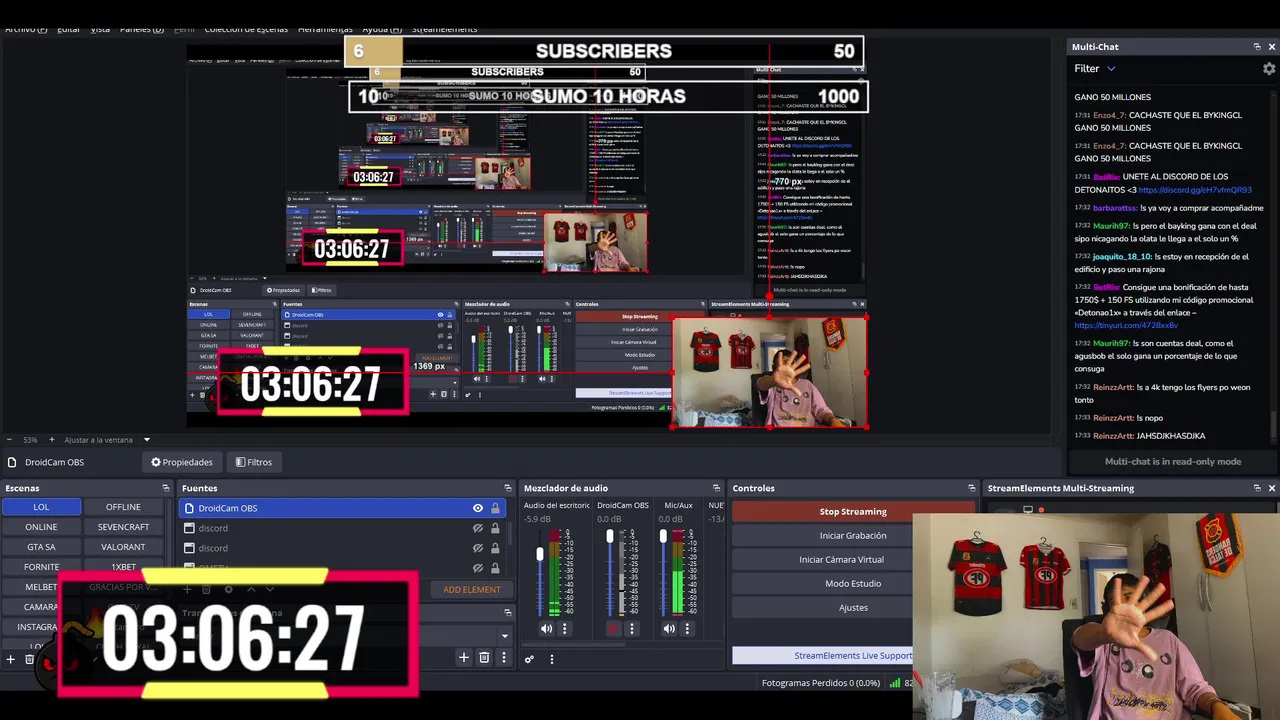Open StreamElements Live Support

823,656
